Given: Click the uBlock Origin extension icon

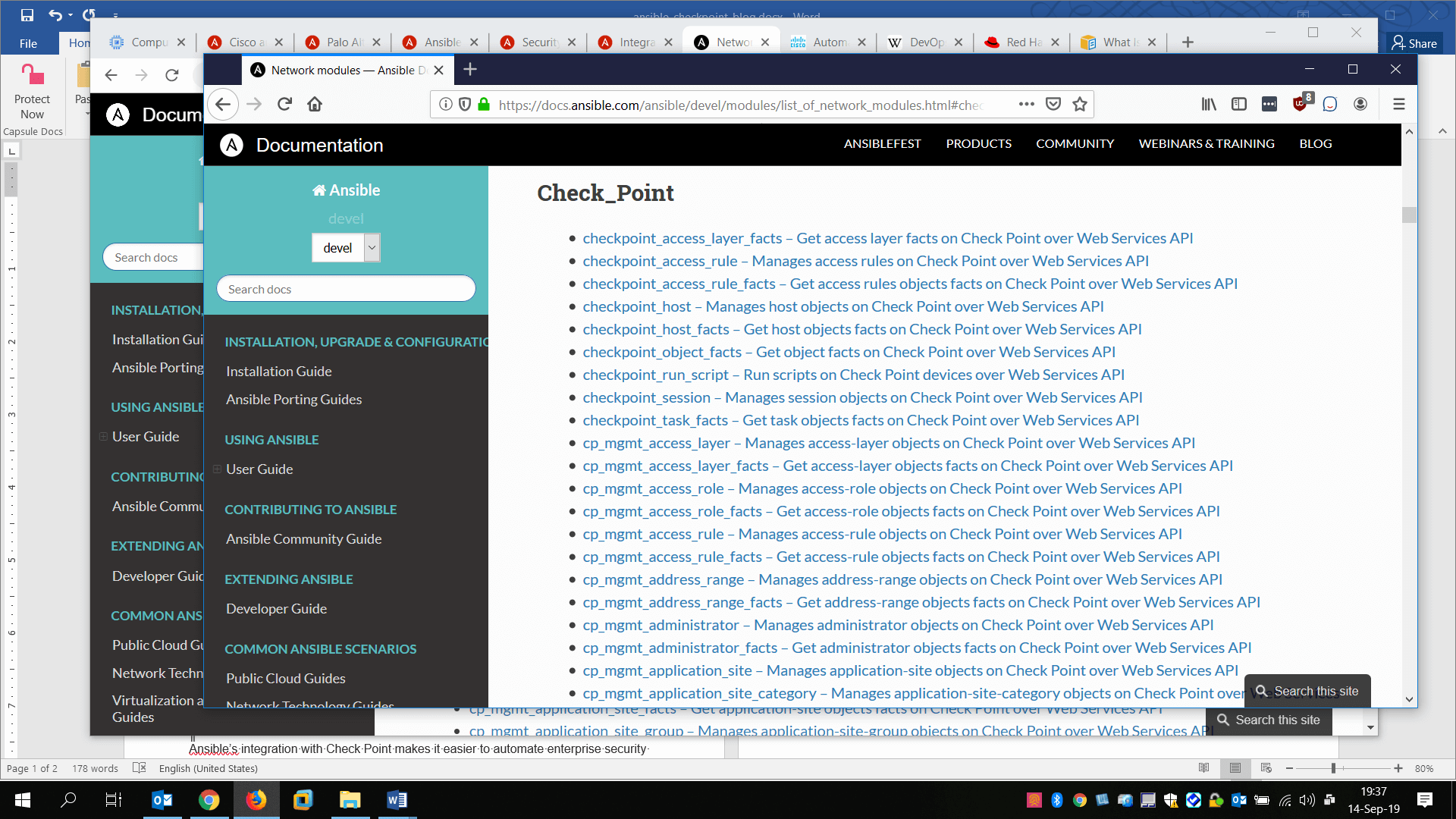Looking at the screenshot, I should [1301, 103].
